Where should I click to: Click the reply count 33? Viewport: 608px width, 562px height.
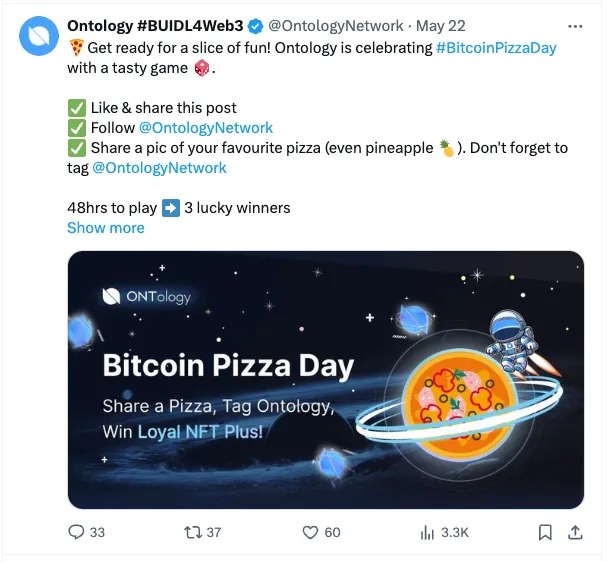[x=97, y=532]
